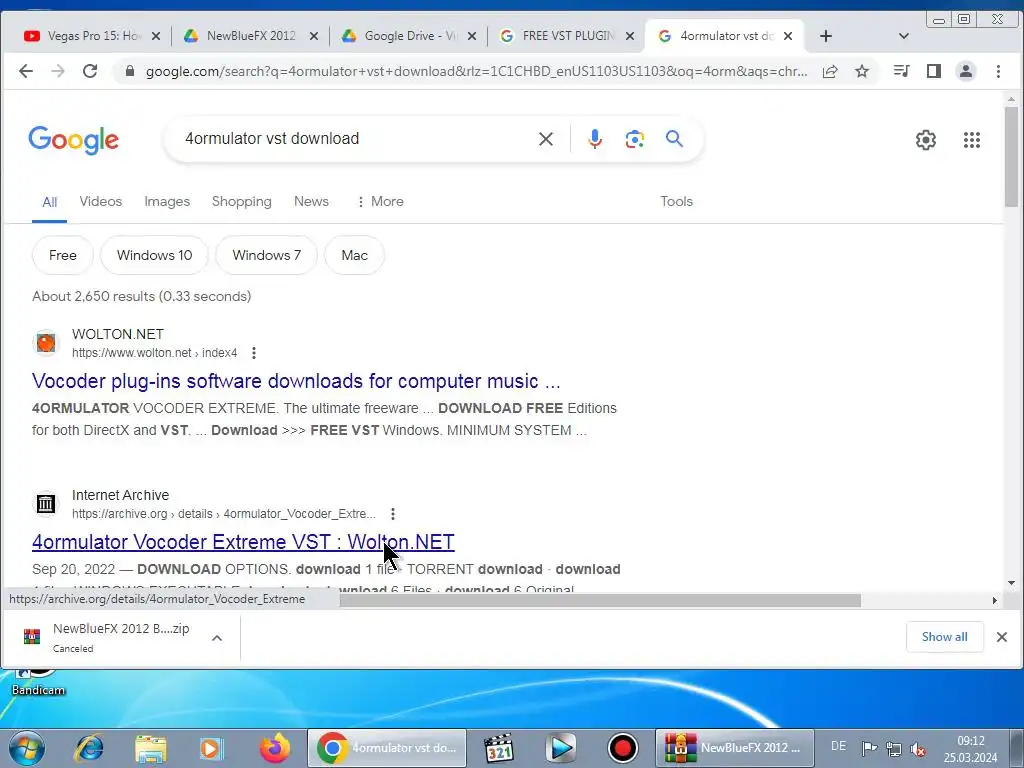Select the All search tab
Image resolution: width=1024 pixels, height=768 pixels.
50,202
